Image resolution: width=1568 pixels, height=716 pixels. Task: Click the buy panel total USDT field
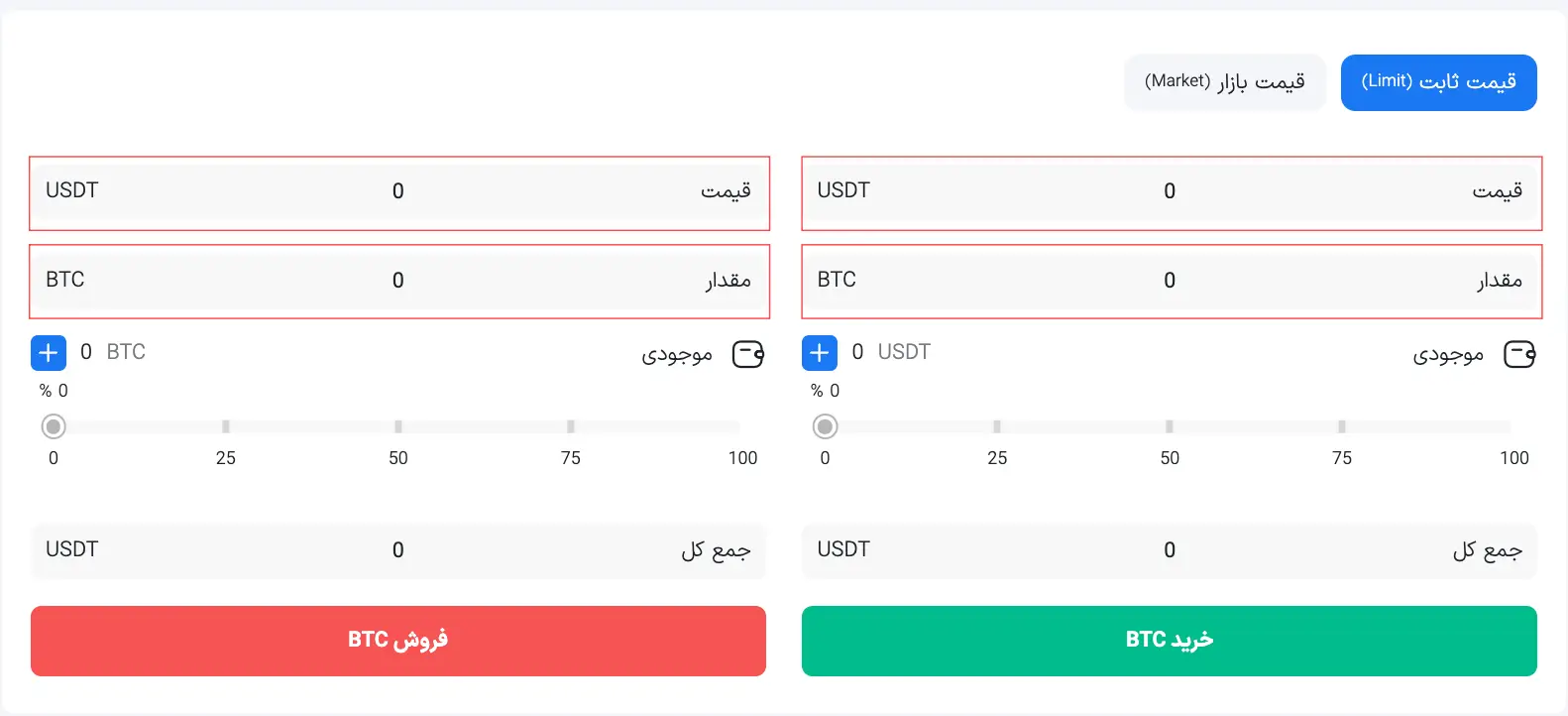click(1170, 550)
